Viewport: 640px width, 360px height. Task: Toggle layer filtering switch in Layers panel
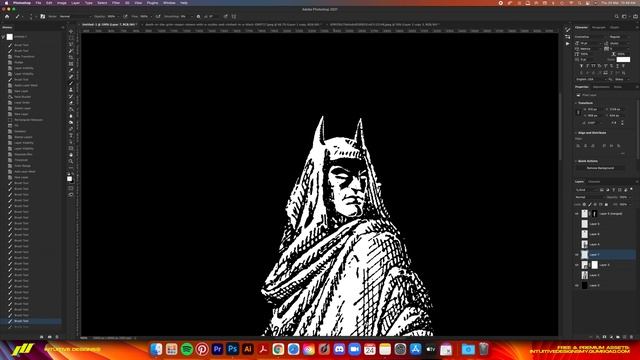tap(631, 190)
